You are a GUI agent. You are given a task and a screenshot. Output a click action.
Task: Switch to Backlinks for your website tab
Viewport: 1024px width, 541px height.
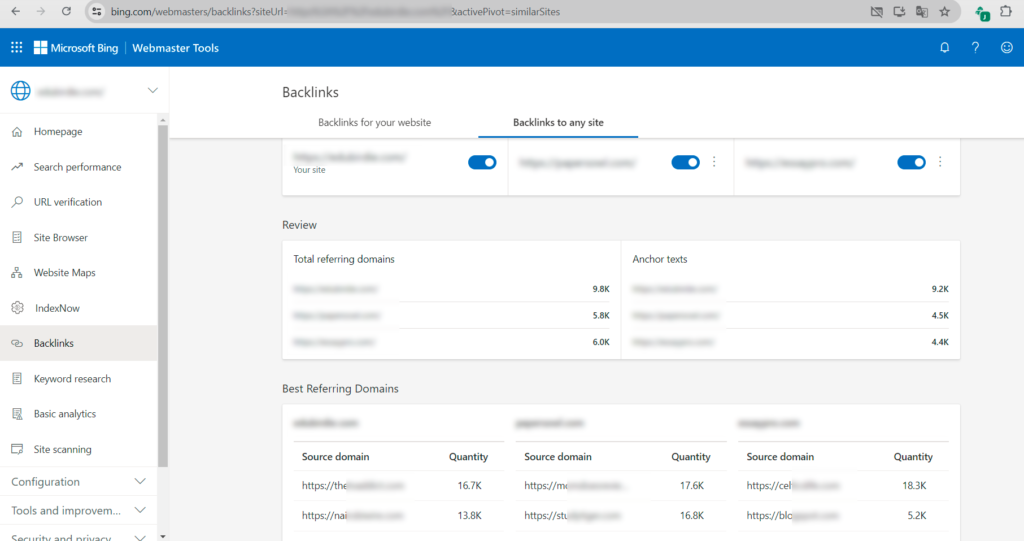tap(374, 122)
